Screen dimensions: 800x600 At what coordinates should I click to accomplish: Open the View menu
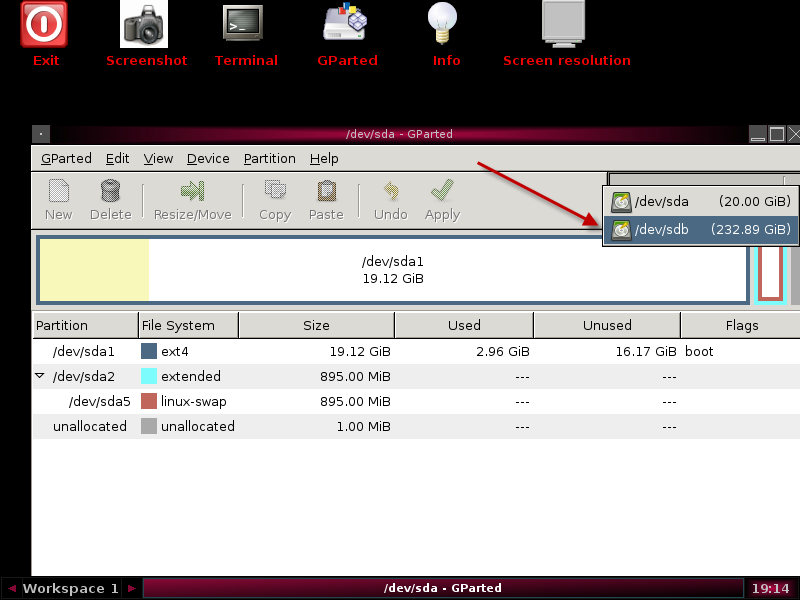(158, 159)
